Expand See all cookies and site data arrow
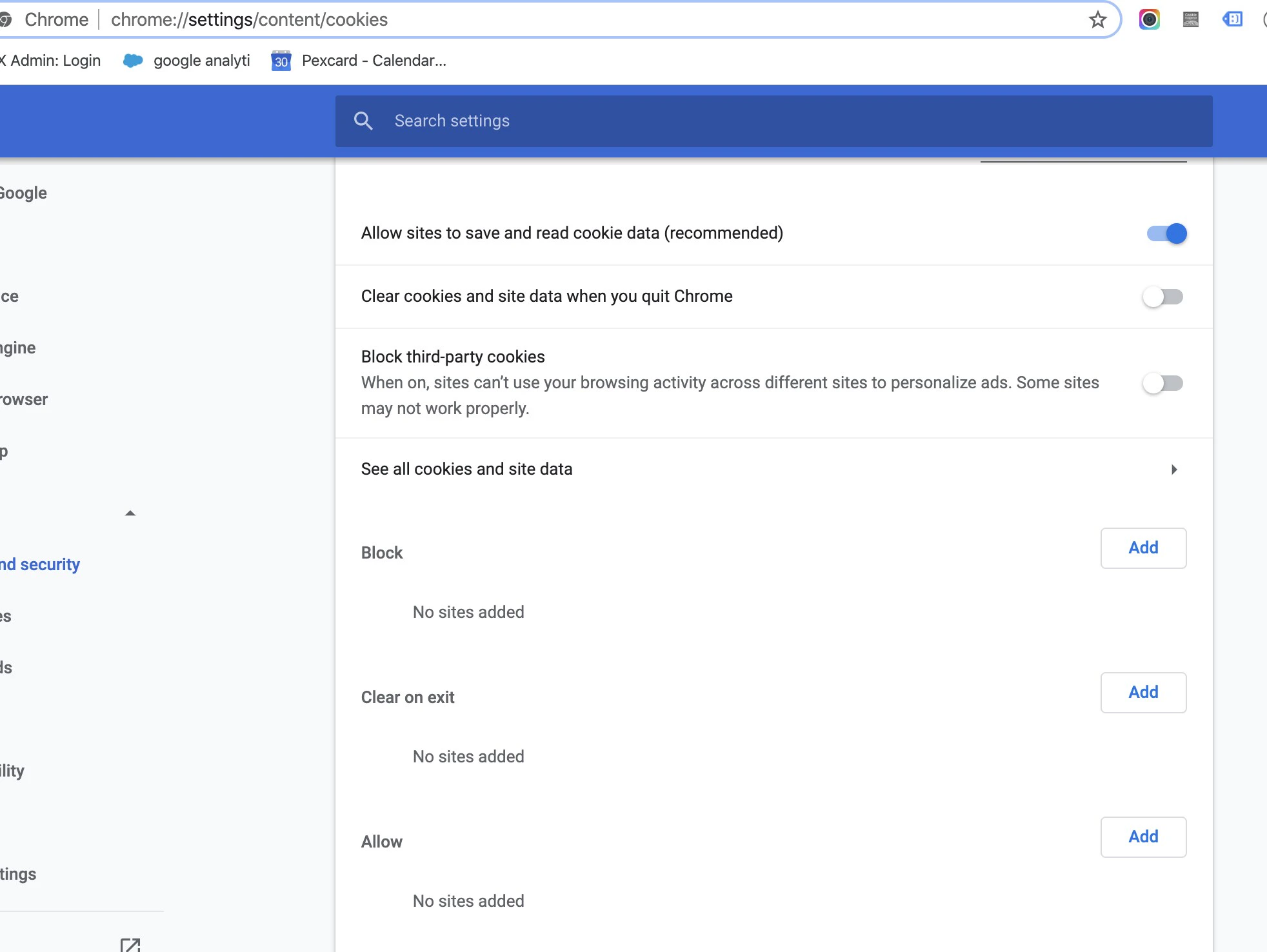The width and height of the screenshot is (1267, 952). (x=1174, y=470)
